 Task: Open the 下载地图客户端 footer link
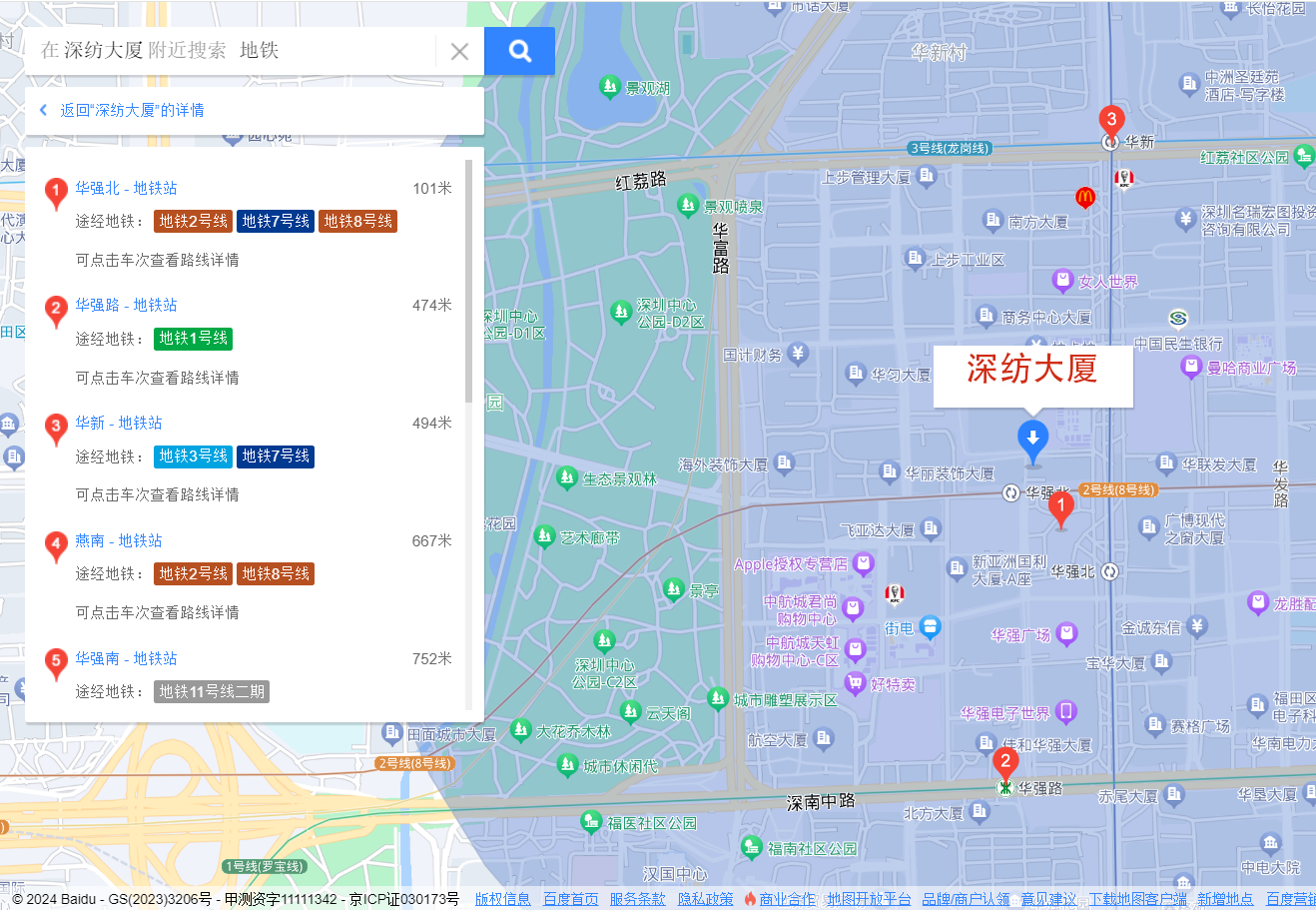click(x=1137, y=899)
